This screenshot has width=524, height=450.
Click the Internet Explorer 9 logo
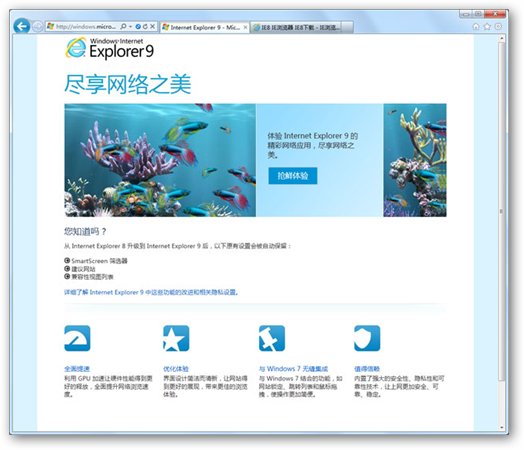110,48
